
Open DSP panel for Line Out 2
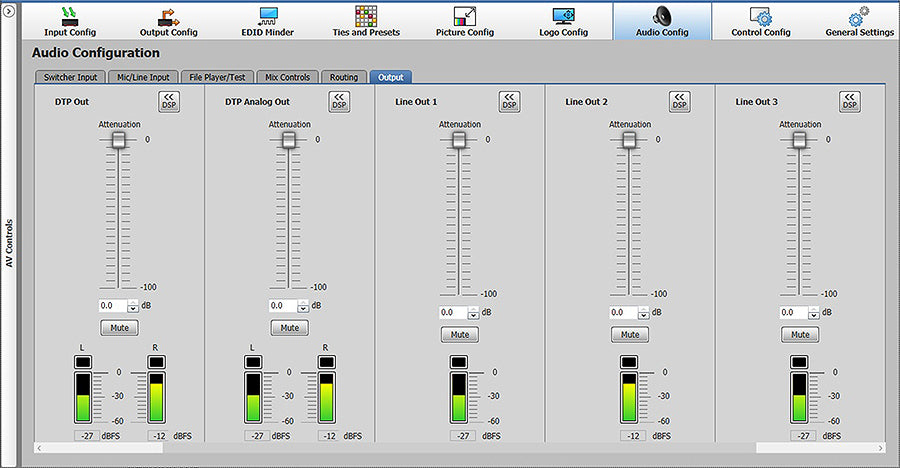[x=680, y=102]
